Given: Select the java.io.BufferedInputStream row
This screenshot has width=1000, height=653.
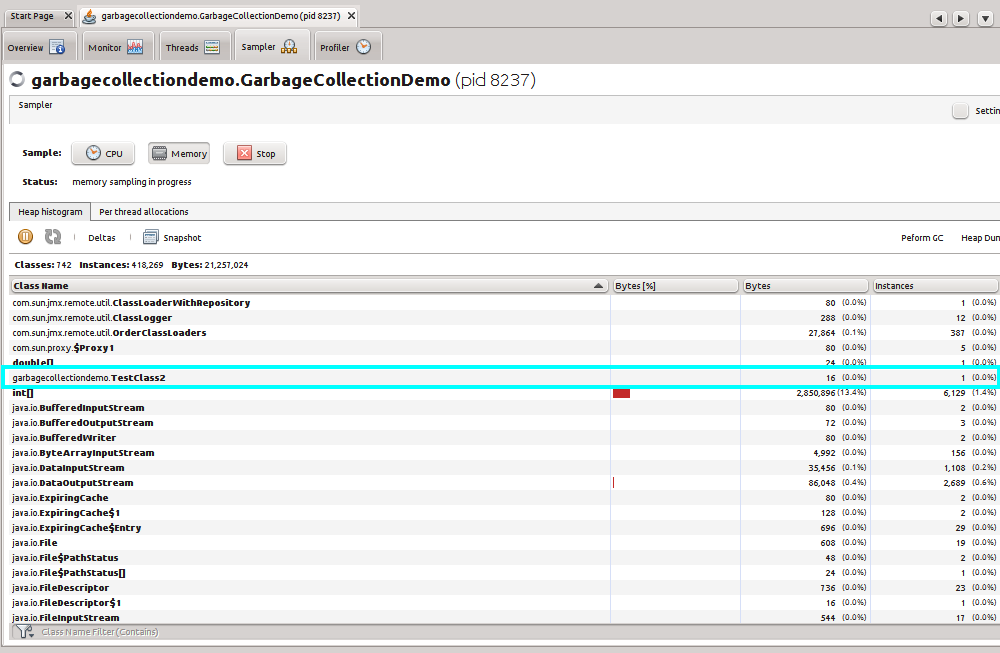Looking at the screenshot, I should coord(504,407).
